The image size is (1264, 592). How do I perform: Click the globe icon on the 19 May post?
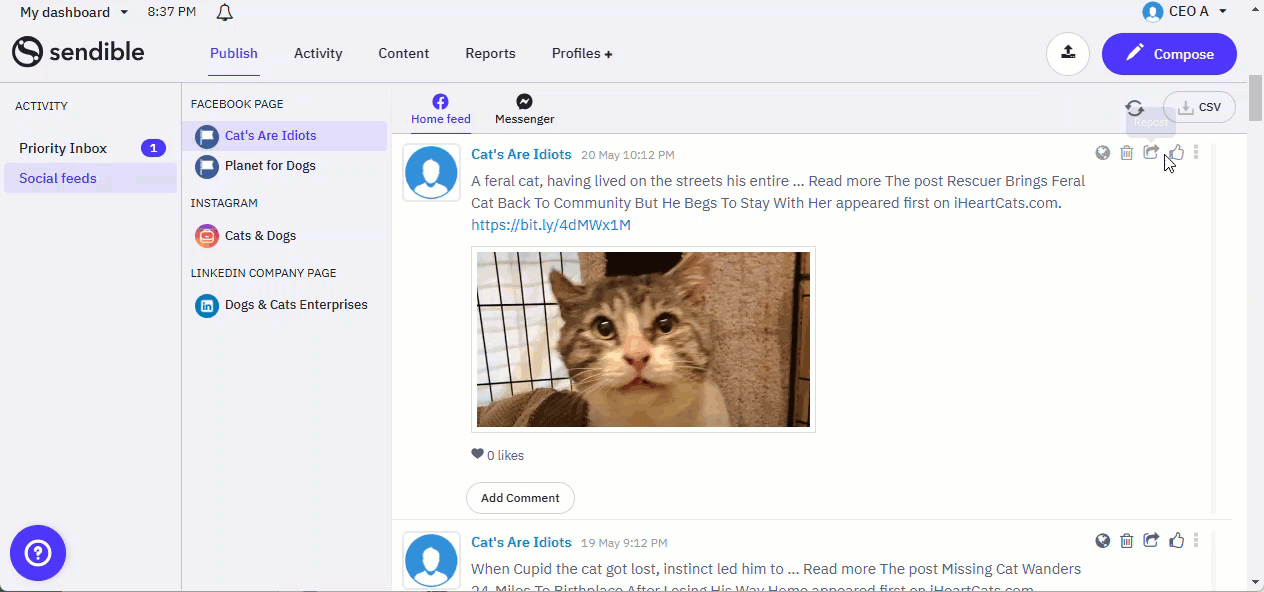tap(1103, 541)
